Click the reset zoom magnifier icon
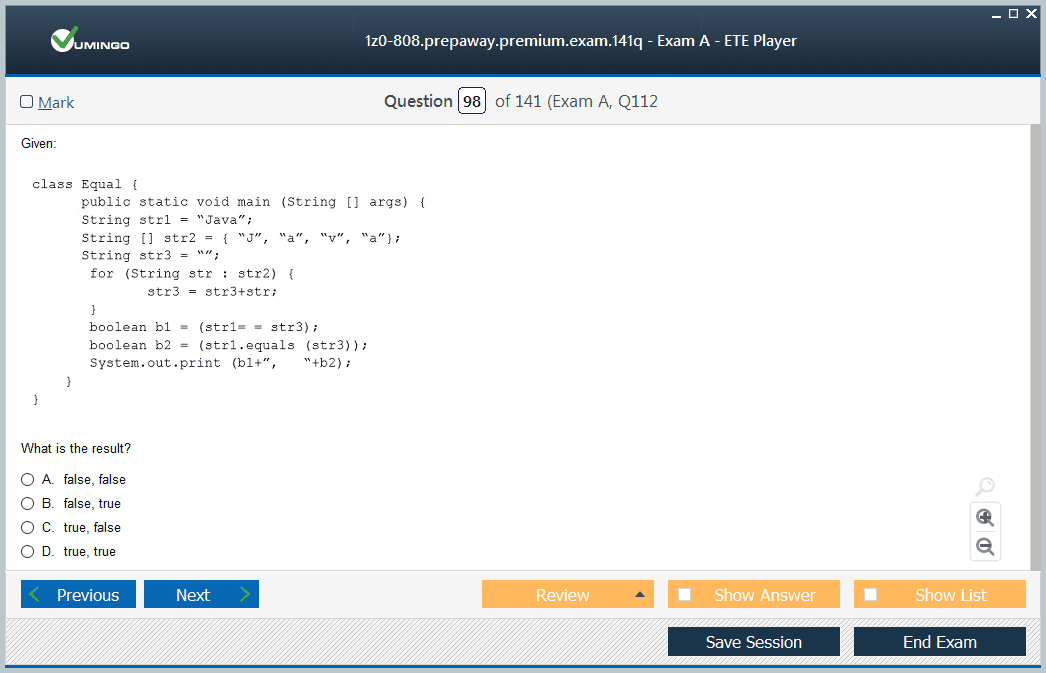 985,487
